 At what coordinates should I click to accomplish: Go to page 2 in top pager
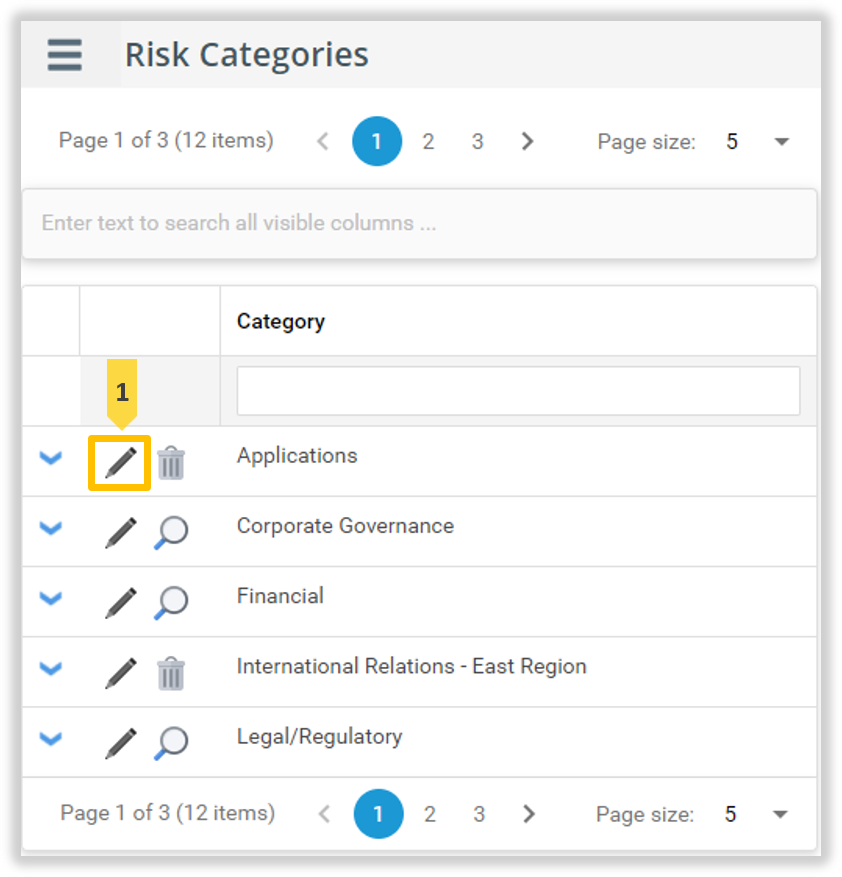coord(428,142)
